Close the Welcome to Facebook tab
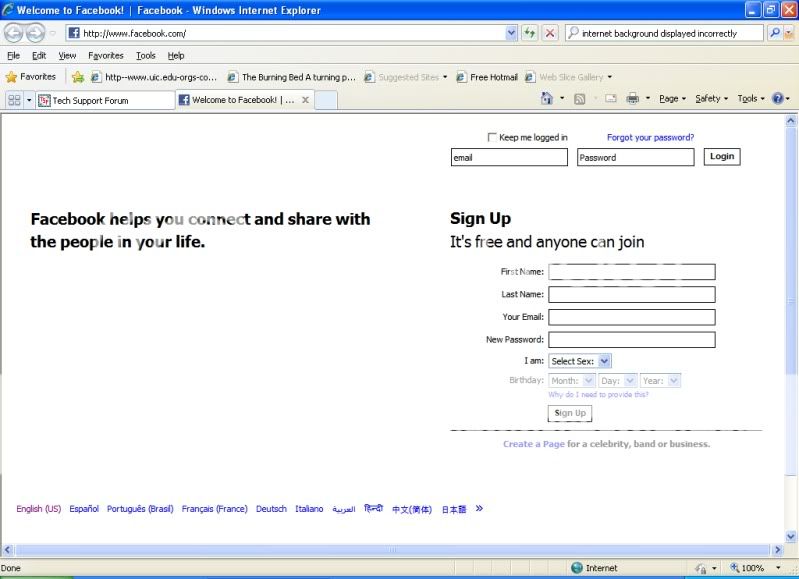The height and width of the screenshot is (579, 799). click(x=305, y=100)
